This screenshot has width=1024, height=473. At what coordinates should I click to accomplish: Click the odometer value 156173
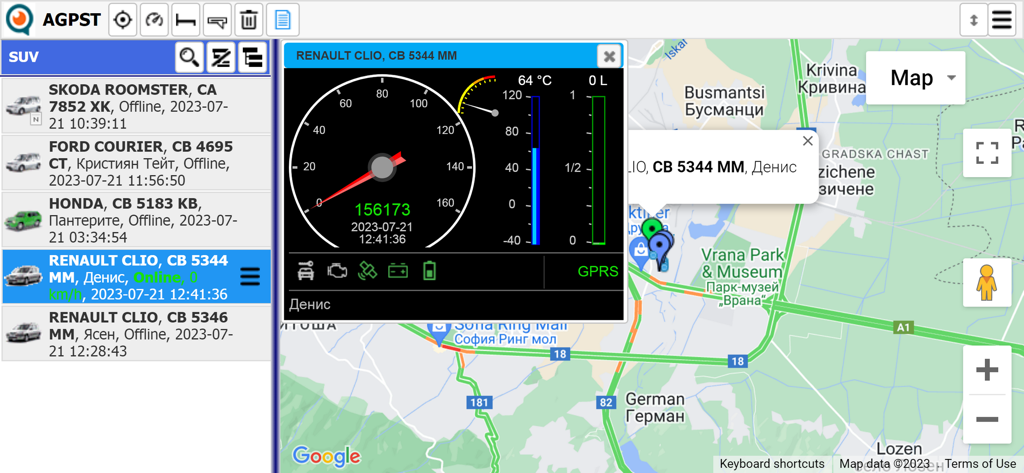click(383, 210)
